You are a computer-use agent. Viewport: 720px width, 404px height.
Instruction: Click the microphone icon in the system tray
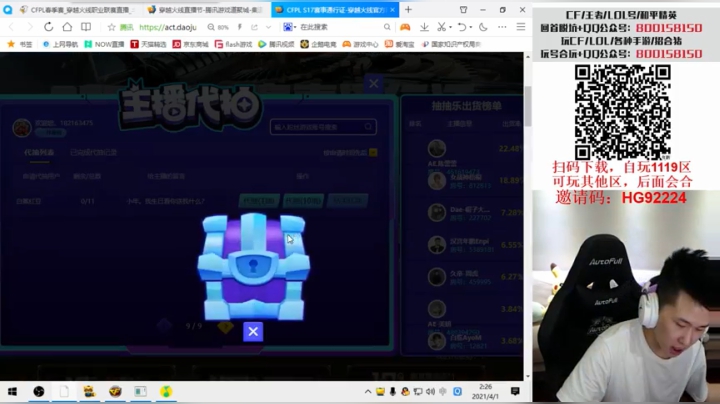[x=393, y=392]
